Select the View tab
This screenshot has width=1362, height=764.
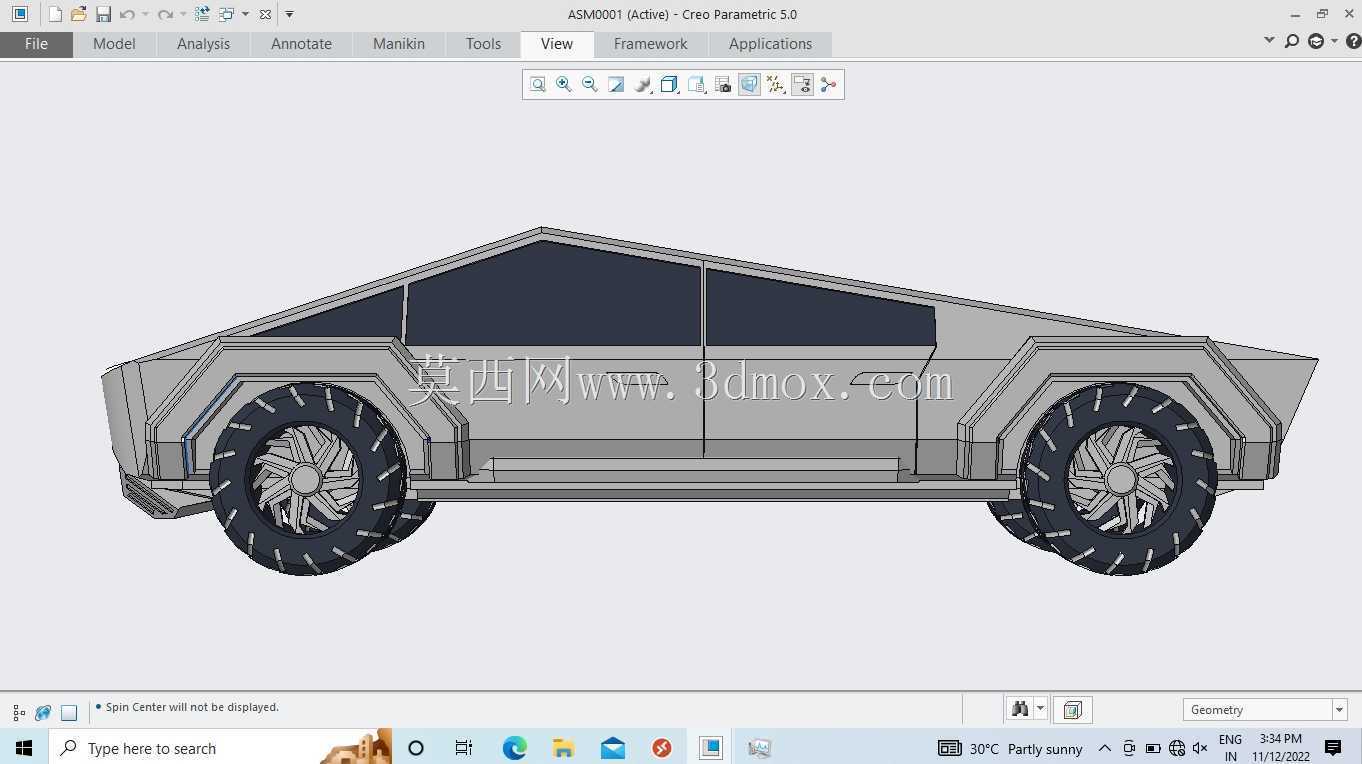click(557, 44)
